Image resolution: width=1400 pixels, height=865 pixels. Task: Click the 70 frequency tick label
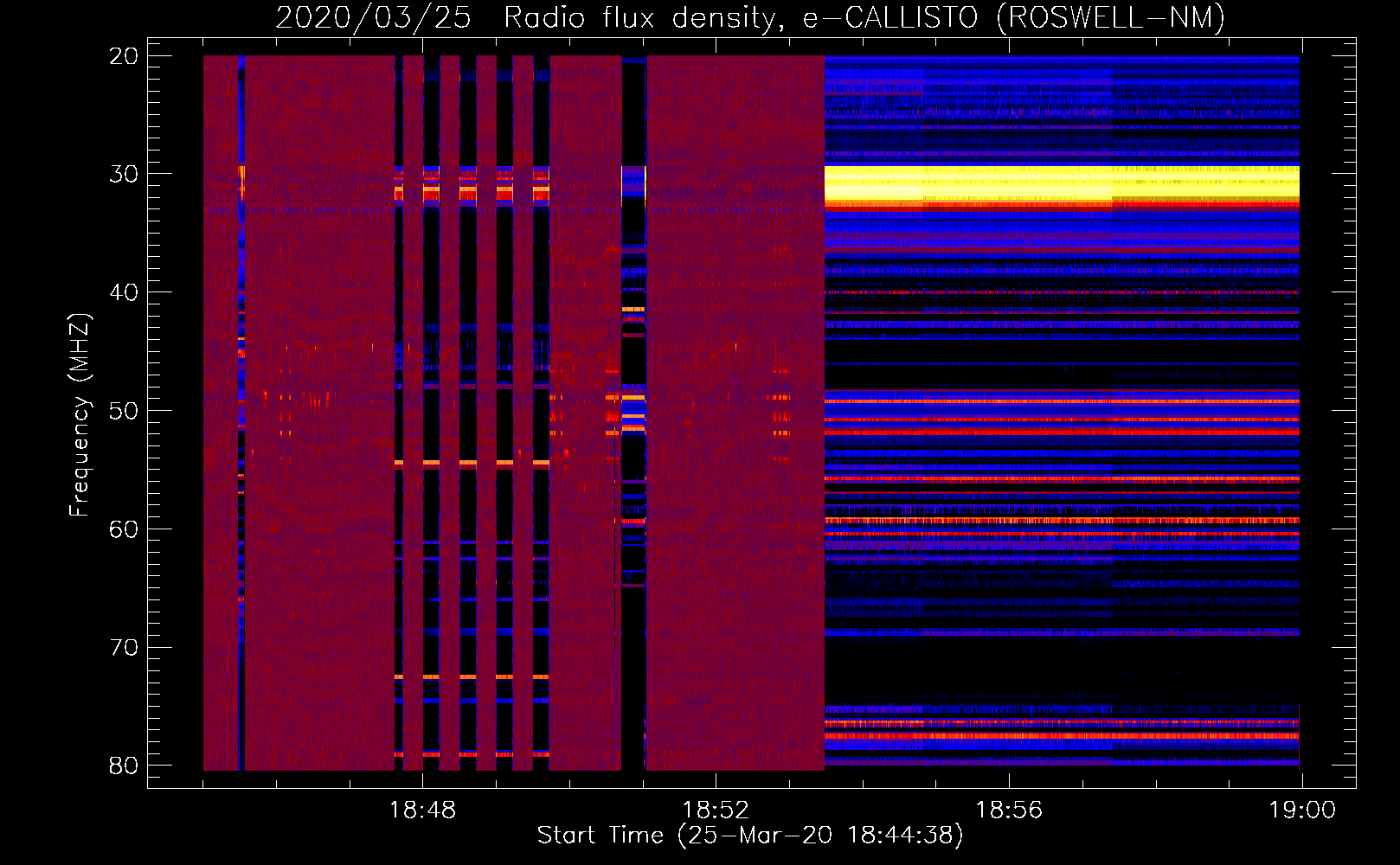tap(124, 648)
